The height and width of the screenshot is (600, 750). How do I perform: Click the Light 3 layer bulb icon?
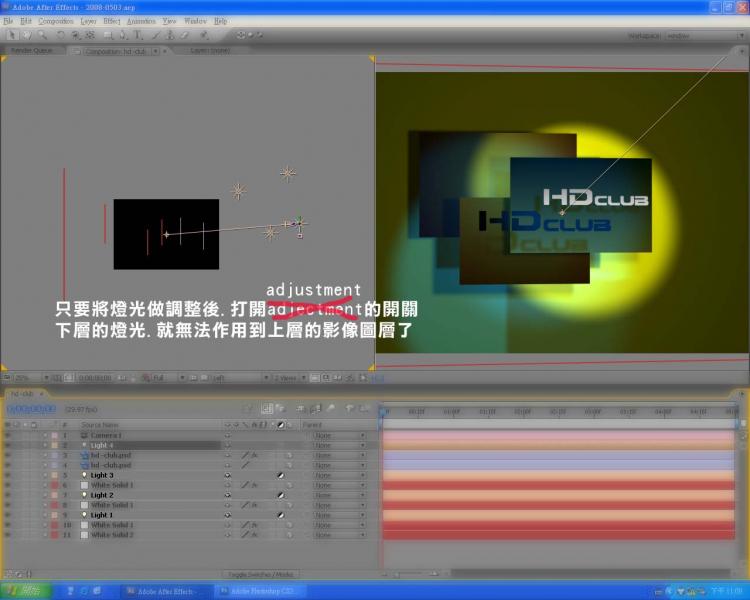coord(84,475)
